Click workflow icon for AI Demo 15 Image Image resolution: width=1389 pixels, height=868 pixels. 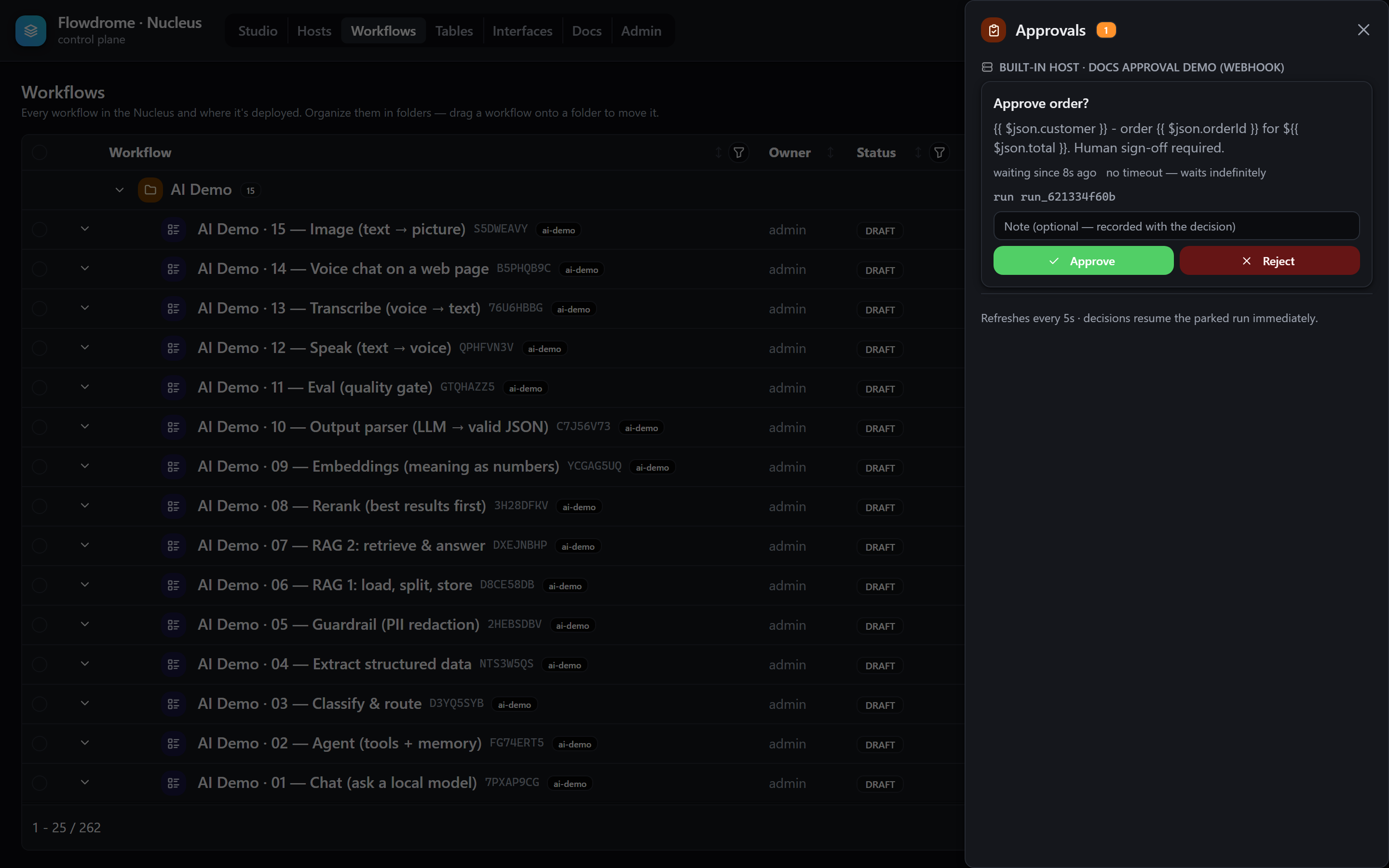coord(173,230)
